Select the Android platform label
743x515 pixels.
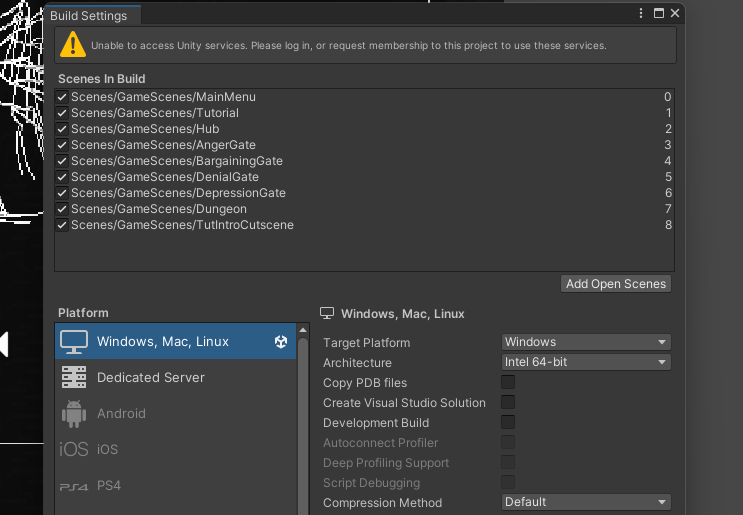(121, 414)
